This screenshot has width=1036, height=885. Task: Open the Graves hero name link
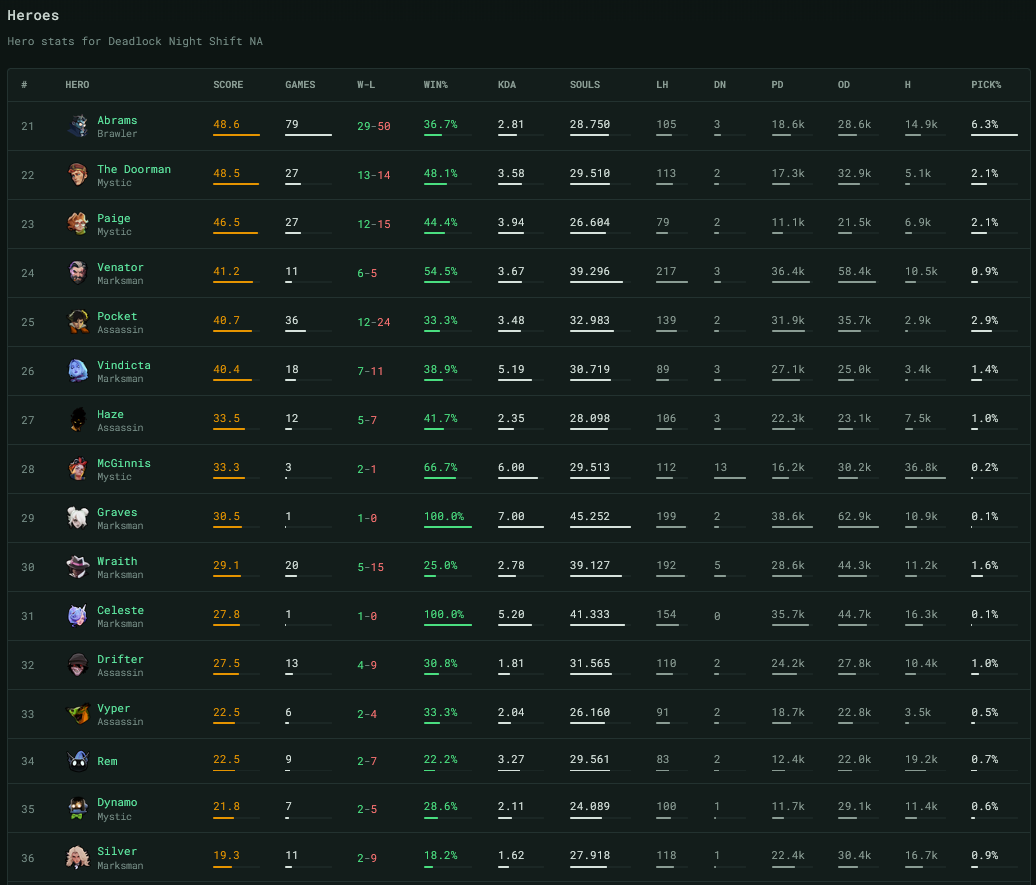[117, 512]
